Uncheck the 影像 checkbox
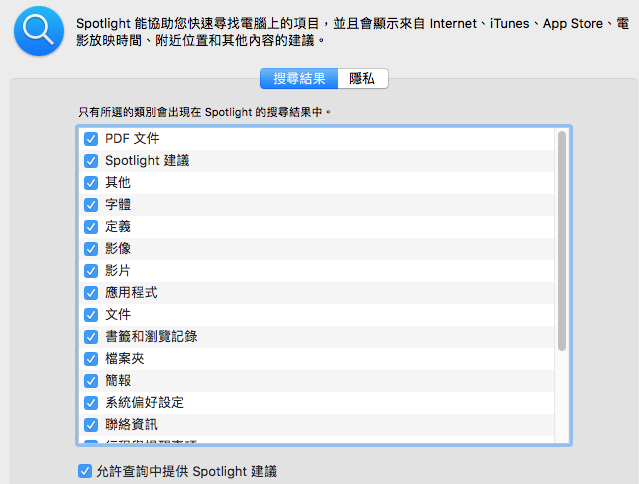Image resolution: width=639 pixels, height=484 pixels. pos(91,249)
